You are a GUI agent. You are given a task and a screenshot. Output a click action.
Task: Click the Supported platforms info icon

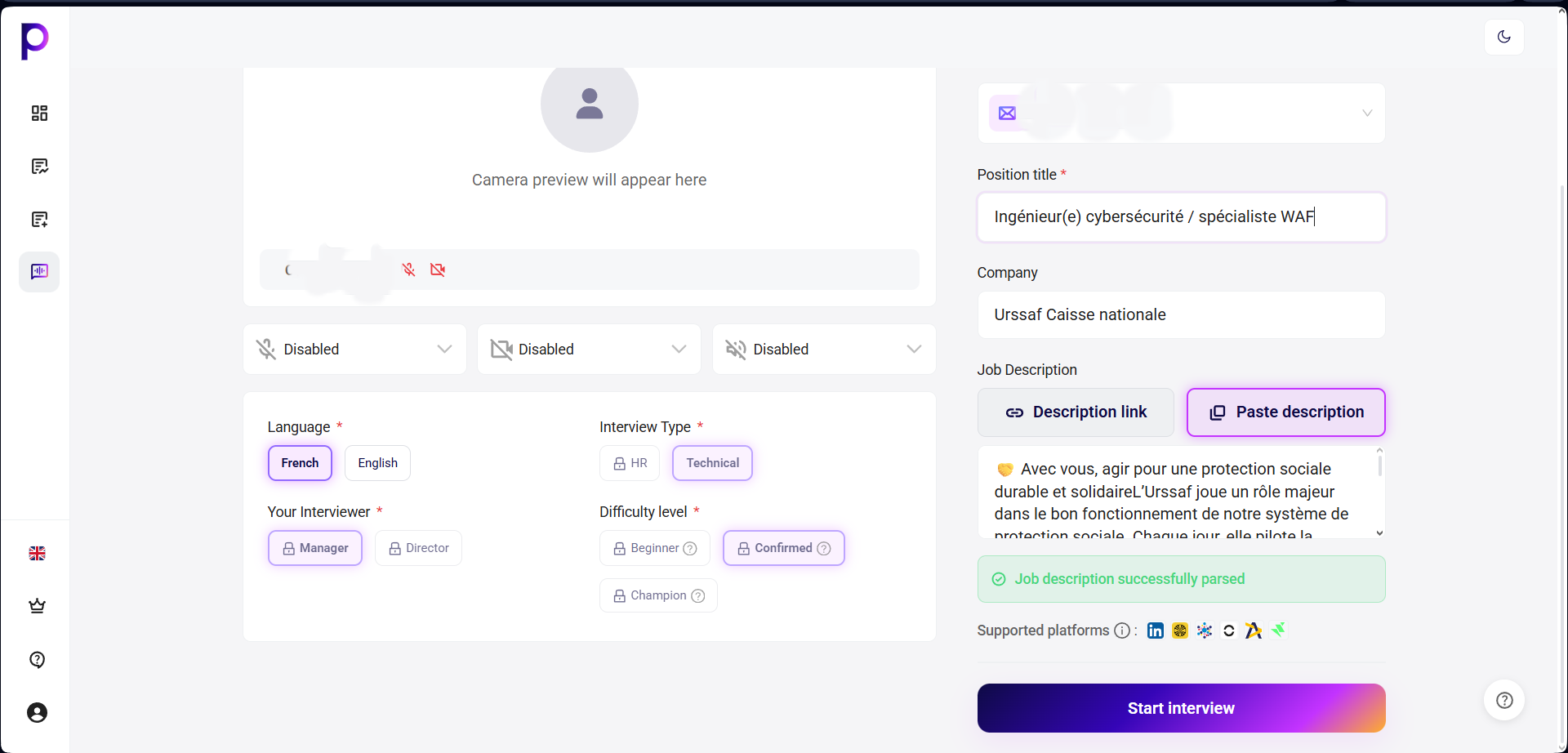[x=1122, y=630]
